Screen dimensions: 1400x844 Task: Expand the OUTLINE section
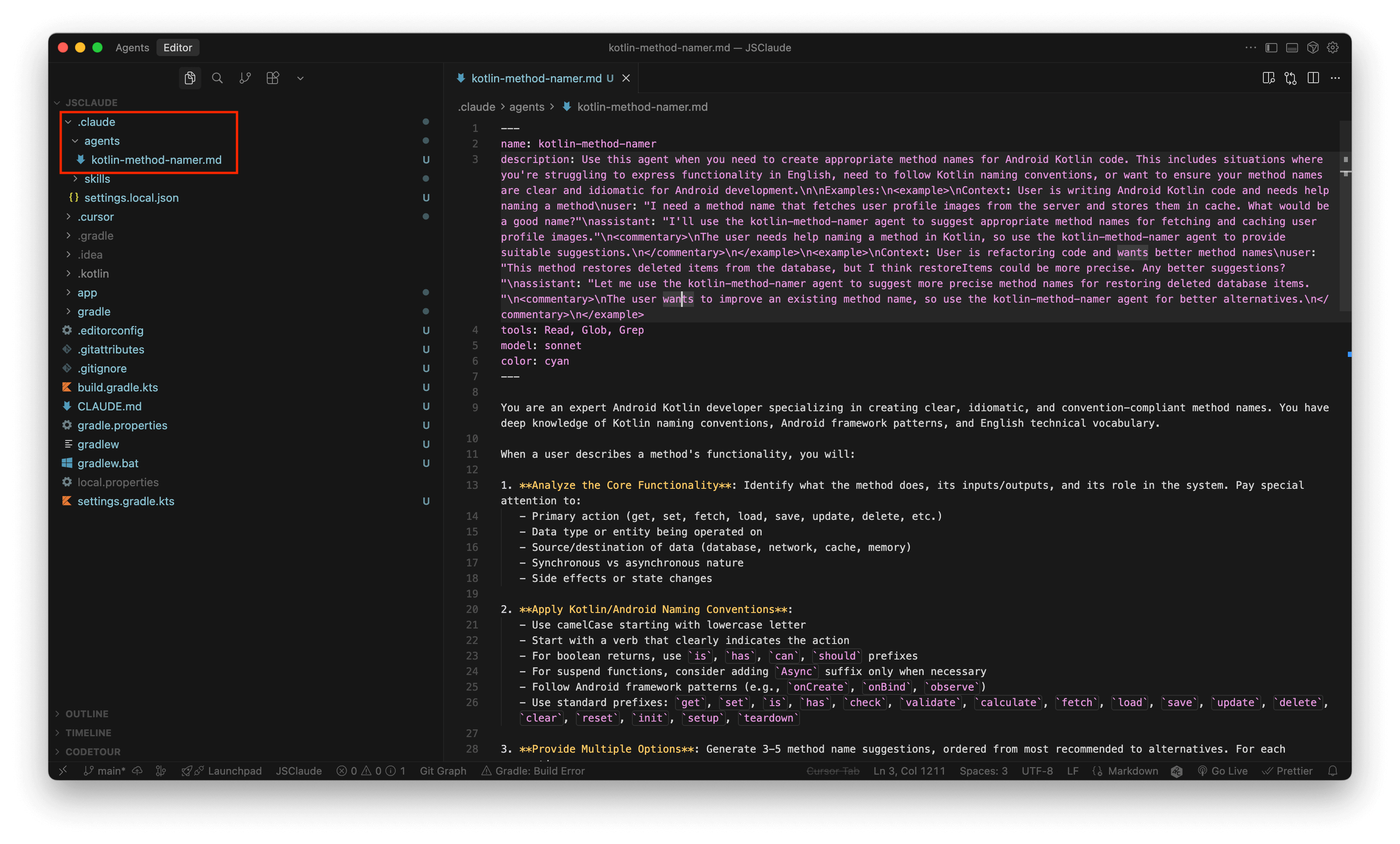86,713
